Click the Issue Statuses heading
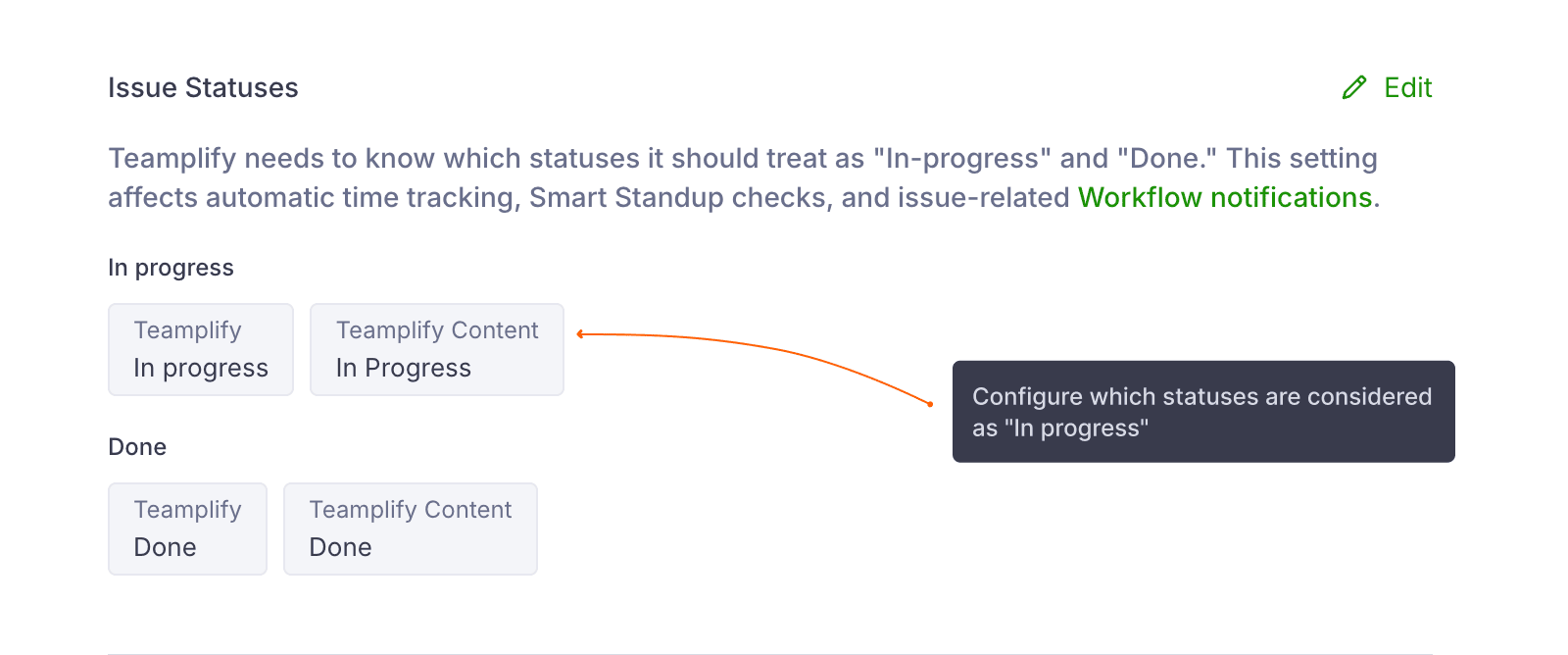This screenshot has height=655, width=1568. pos(203,88)
